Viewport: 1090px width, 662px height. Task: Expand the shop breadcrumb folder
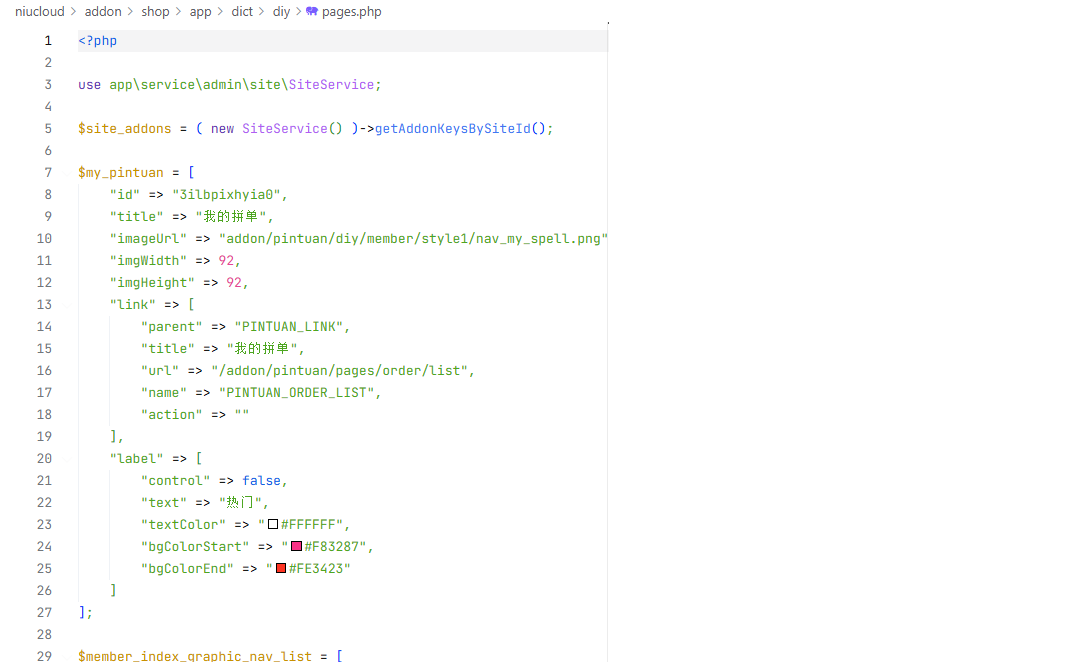(x=155, y=12)
